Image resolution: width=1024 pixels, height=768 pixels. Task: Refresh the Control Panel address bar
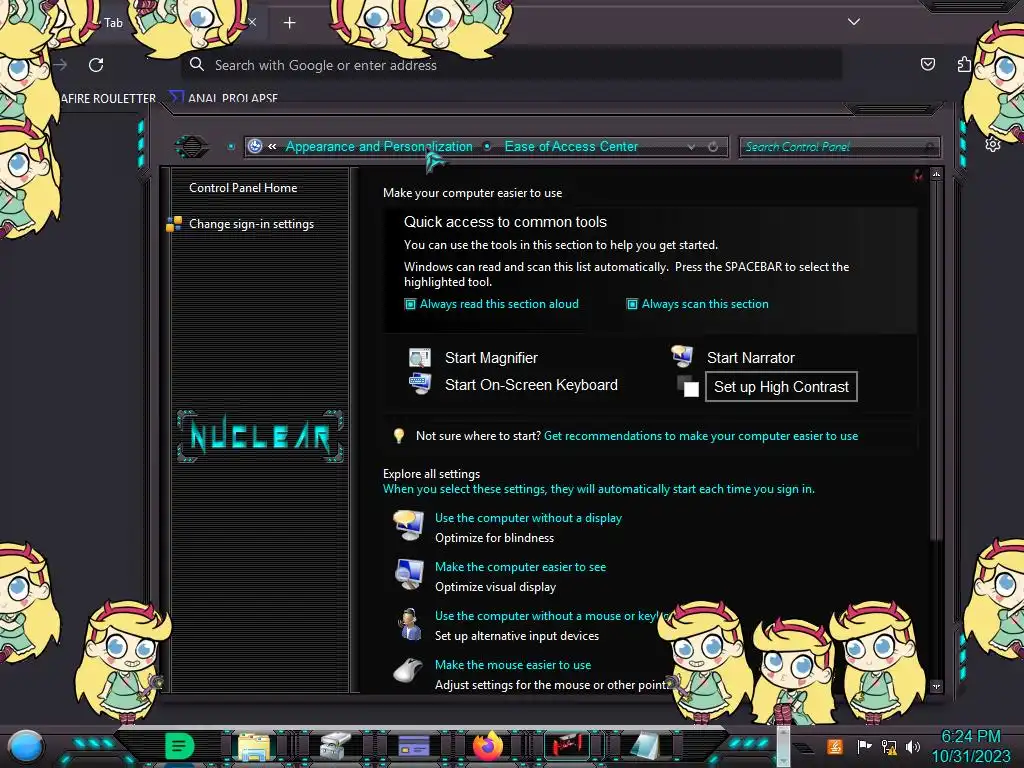point(713,147)
